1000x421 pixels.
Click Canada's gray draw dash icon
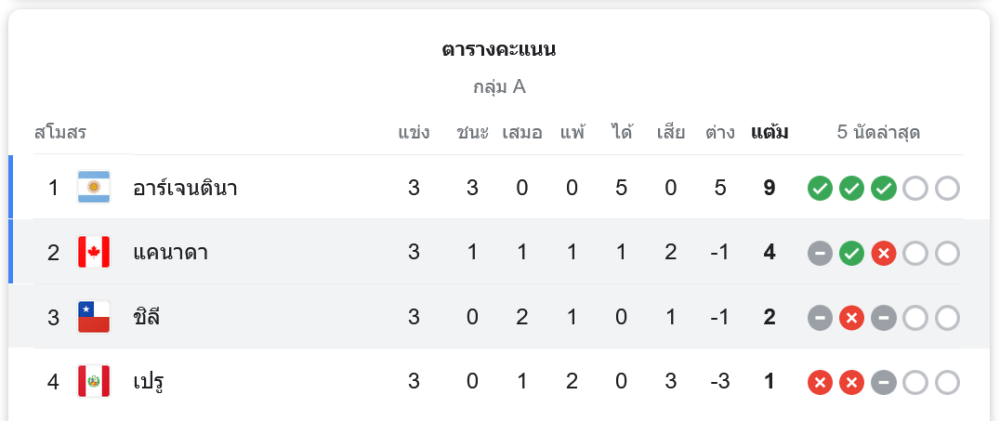820,253
